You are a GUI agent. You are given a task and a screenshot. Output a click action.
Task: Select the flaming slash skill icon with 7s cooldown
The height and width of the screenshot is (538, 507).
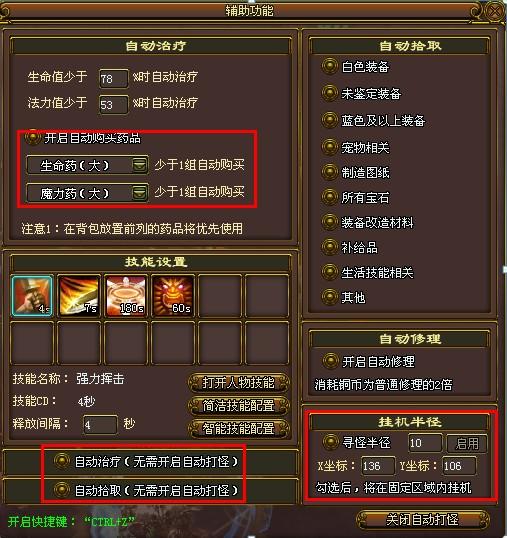[79, 295]
